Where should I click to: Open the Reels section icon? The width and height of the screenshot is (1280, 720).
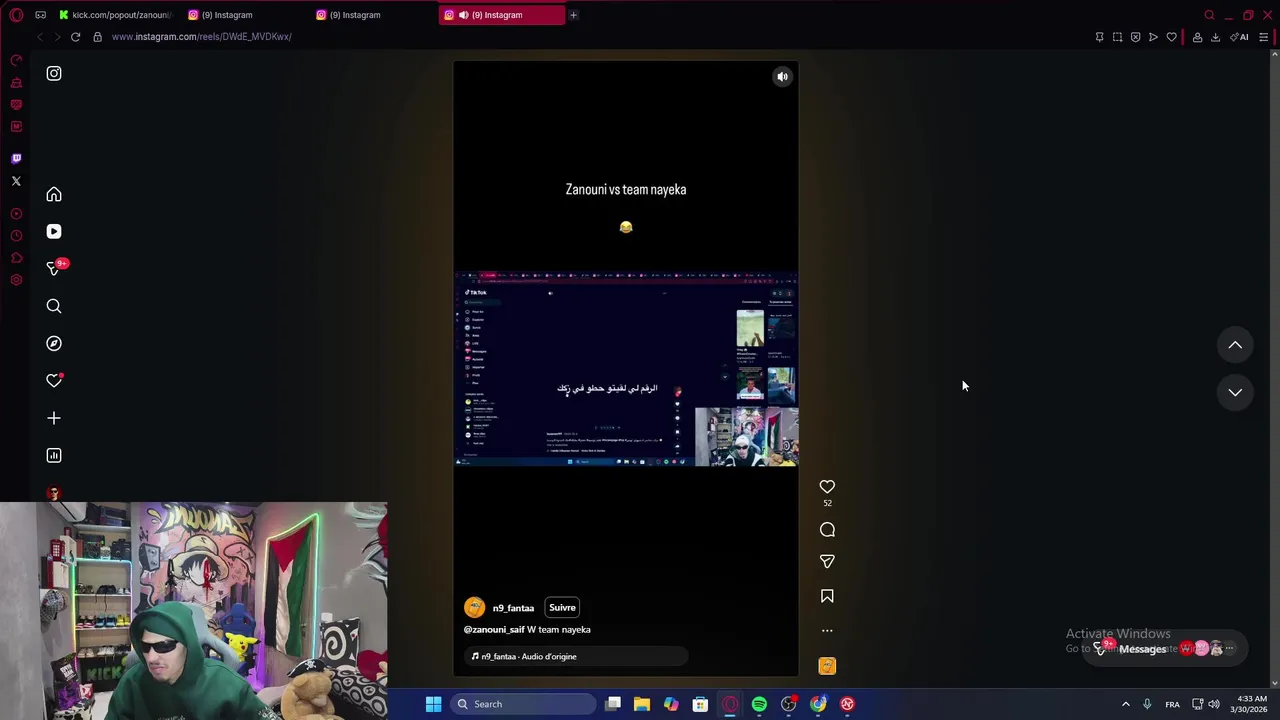click(54, 231)
